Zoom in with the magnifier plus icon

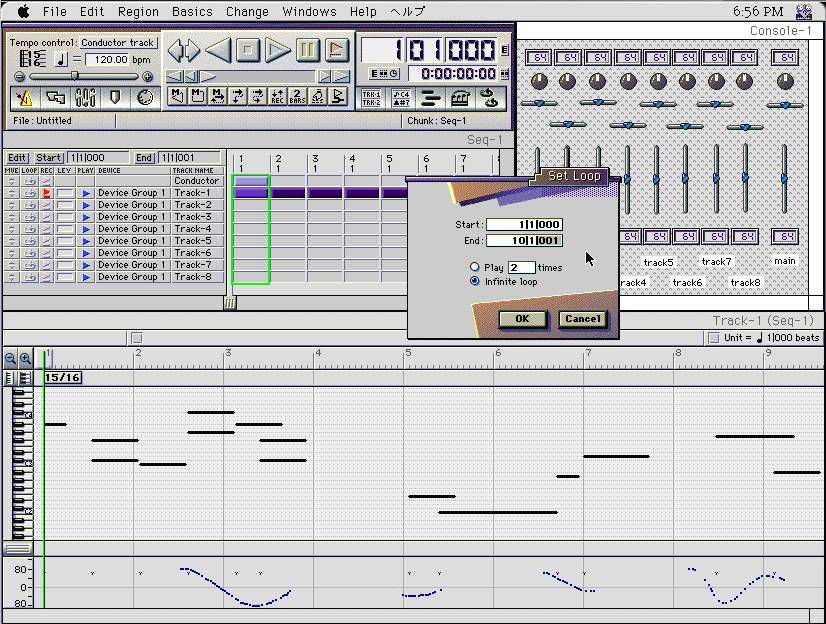[25, 358]
